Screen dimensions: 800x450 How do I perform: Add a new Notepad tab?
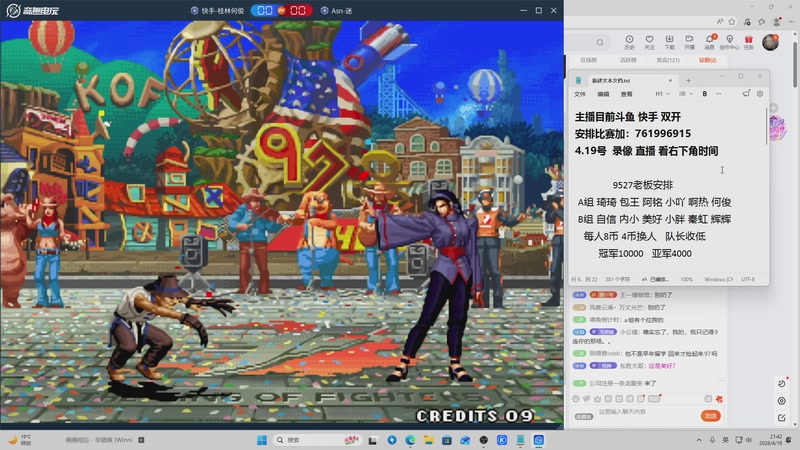pyautogui.click(x=688, y=81)
